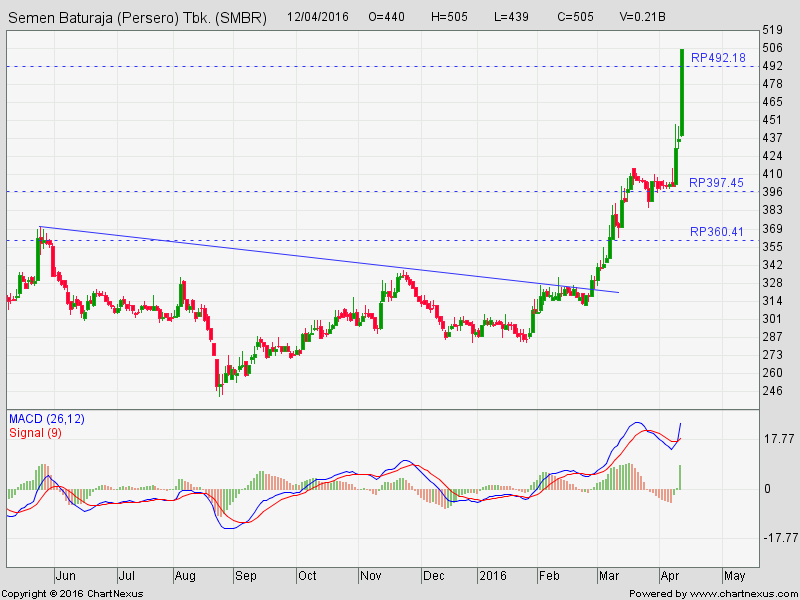Click the date 12/04/2016 in the header

318,17
